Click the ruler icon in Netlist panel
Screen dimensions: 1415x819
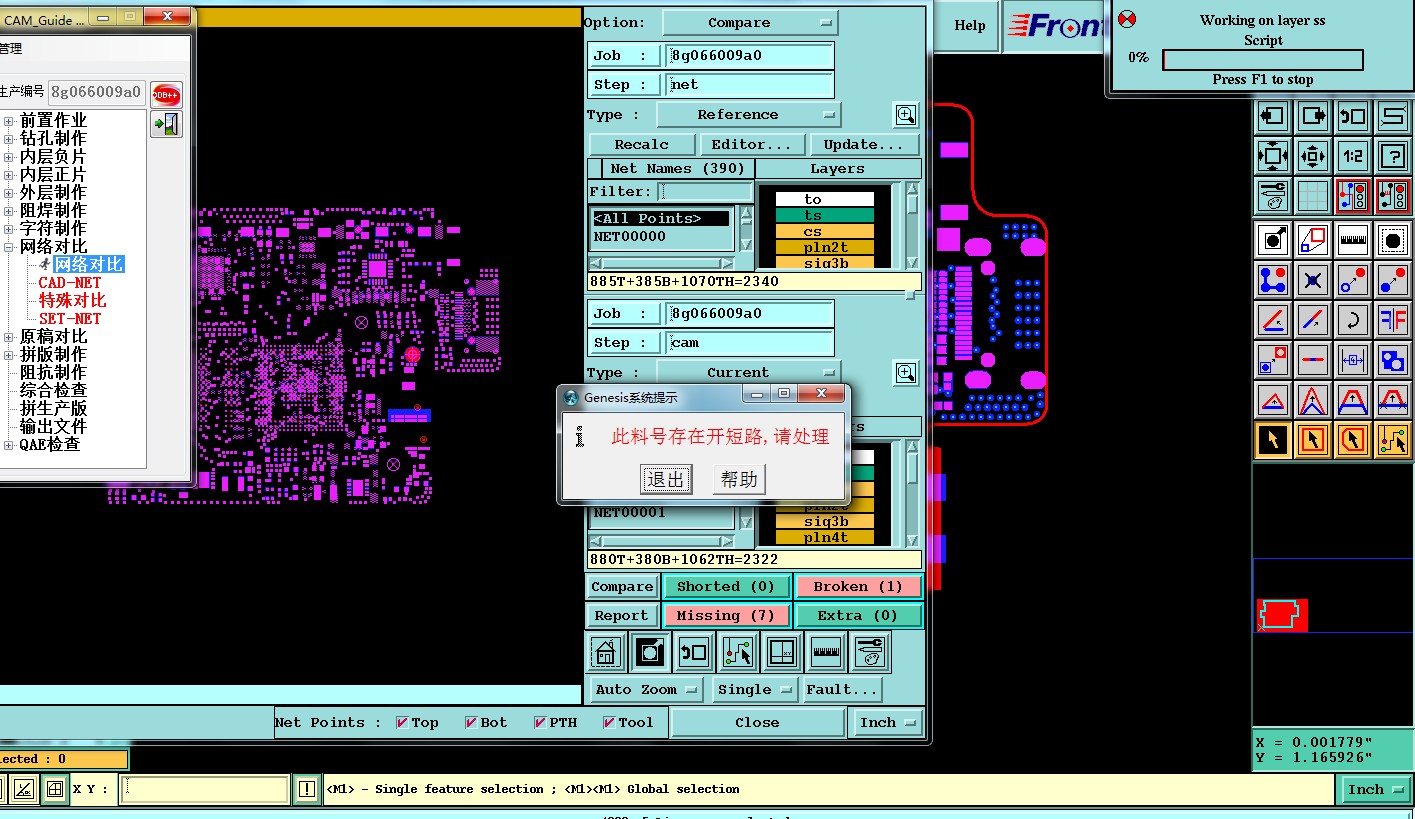click(826, 653)
